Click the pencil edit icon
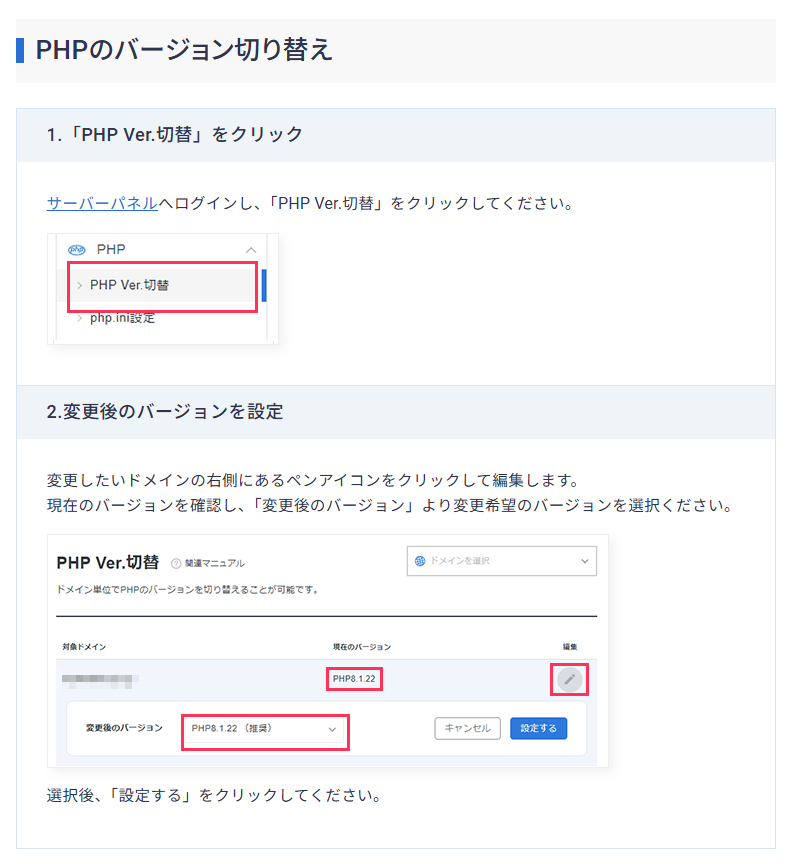The image size is (796, 864). point(569,680)
